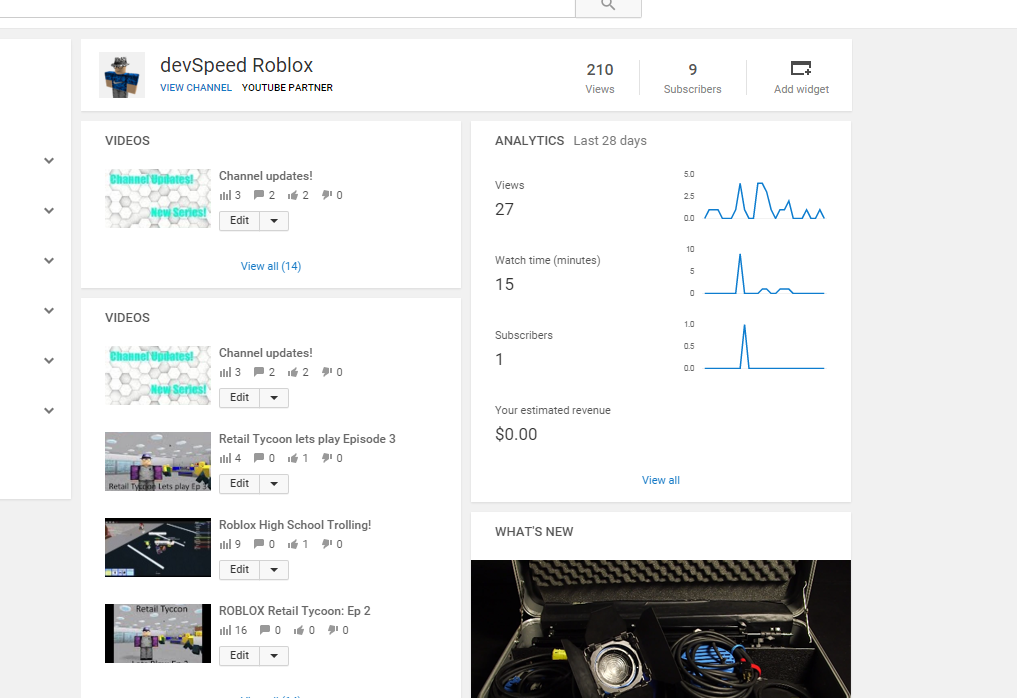Screen dimensions: 1017x698
Task: Click View all under Analytics
Action: (661, 480)
